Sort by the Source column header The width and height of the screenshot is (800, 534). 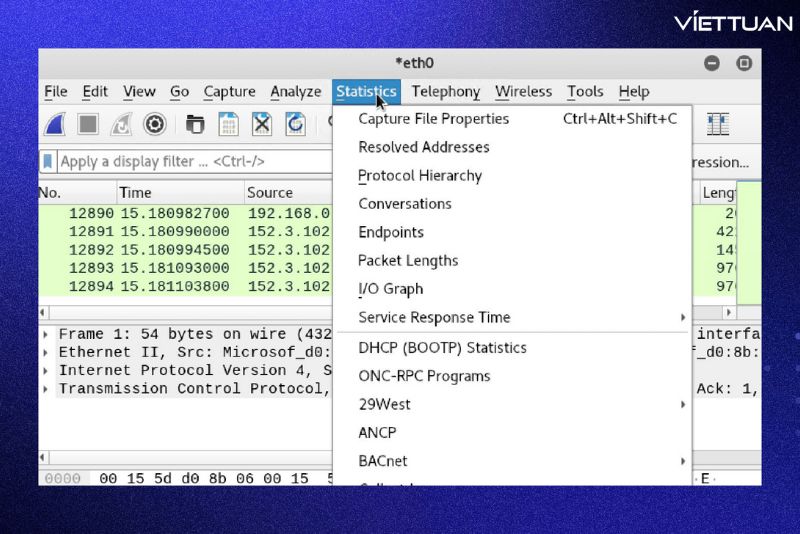pos(288,192)
